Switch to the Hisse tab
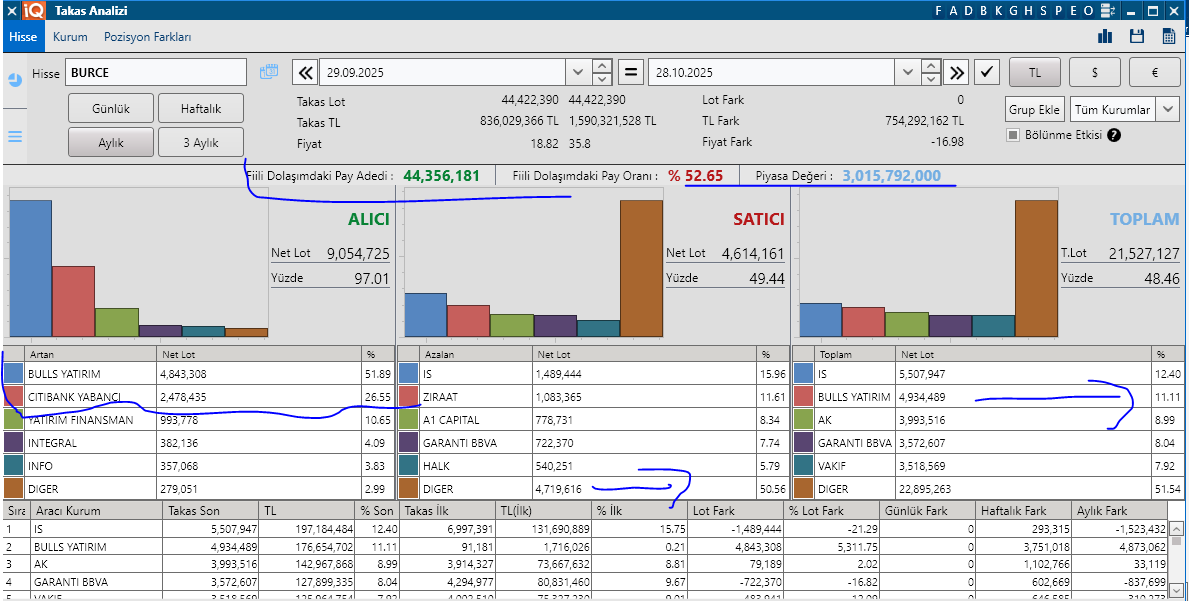This screenshot has height=601, width=1189. click(x=23, y=36)
